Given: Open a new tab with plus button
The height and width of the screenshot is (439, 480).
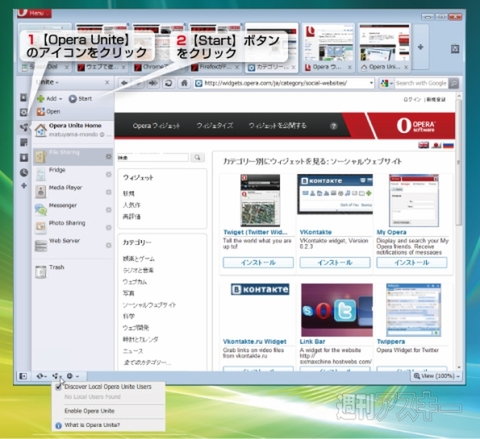Looking at the screenshot, I should pos(421,47).
